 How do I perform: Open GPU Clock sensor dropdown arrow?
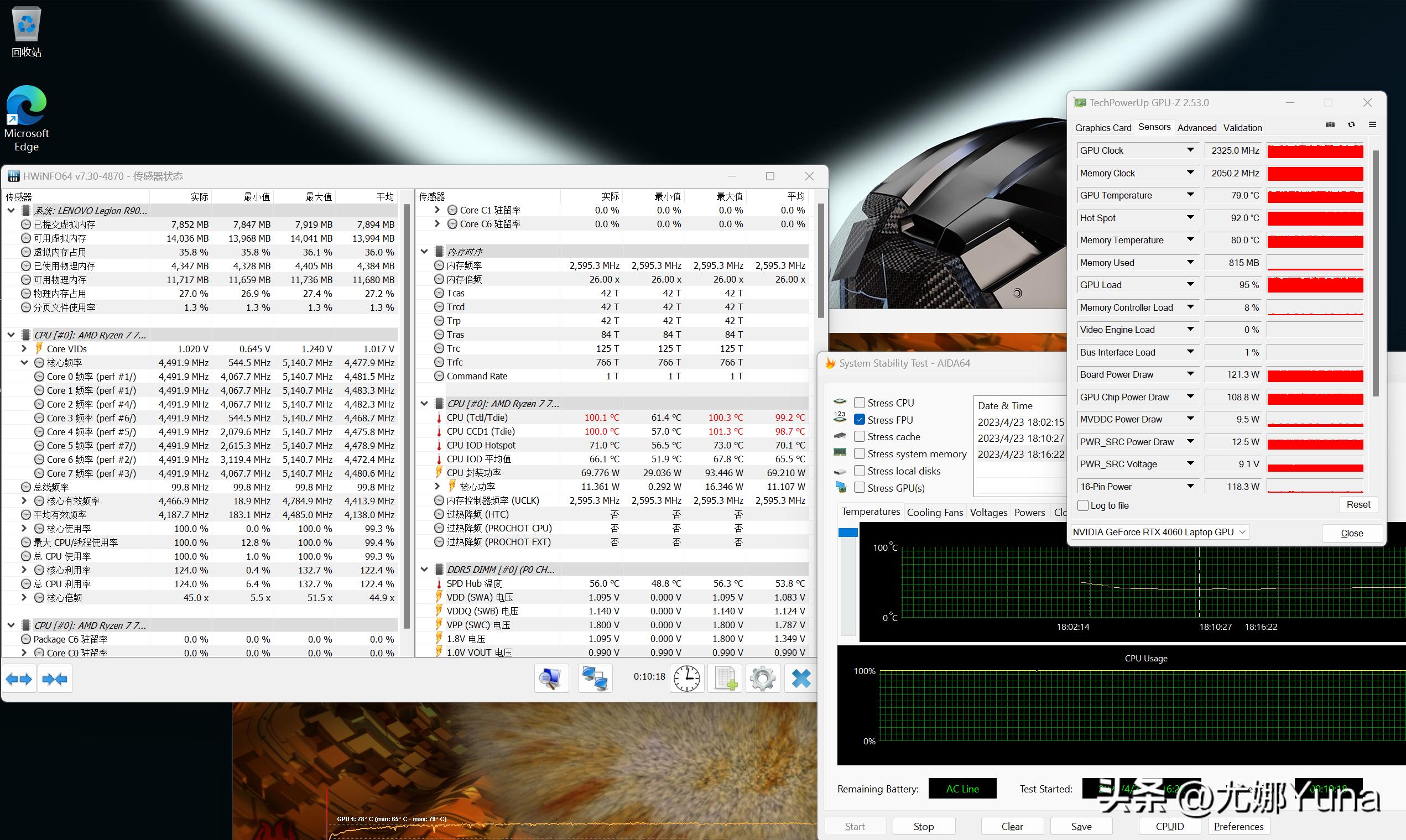click(x=1190, y=150)
